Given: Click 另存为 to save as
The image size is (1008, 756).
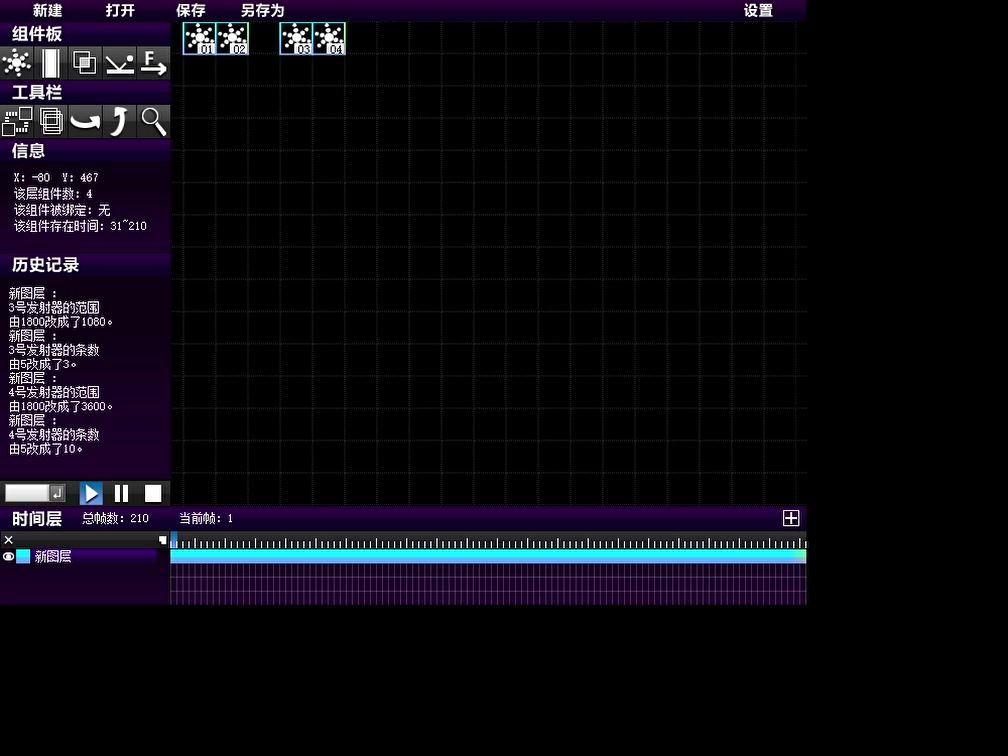Looking at the screenshot, I should pyautogui.click(x=262, y=11).
